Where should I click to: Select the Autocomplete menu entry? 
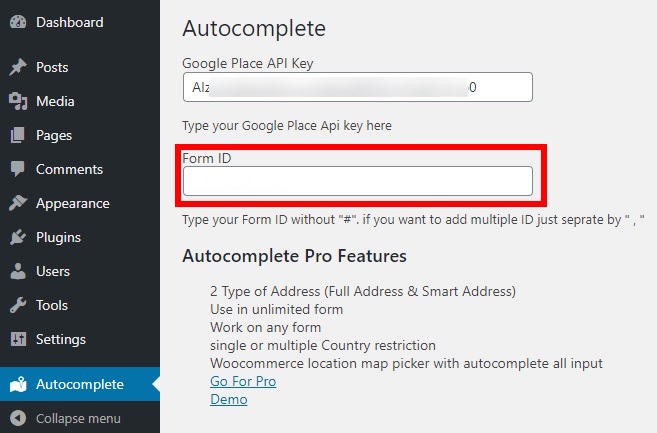pos(80,384)
